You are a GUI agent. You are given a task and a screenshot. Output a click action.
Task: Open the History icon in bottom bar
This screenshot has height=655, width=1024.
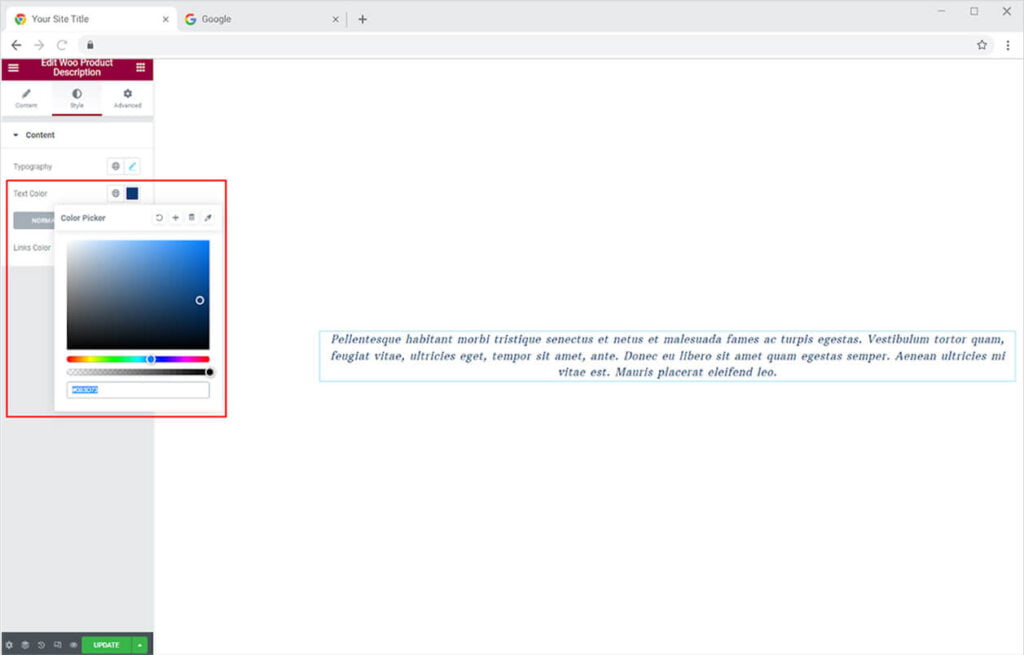click(41, 645)
